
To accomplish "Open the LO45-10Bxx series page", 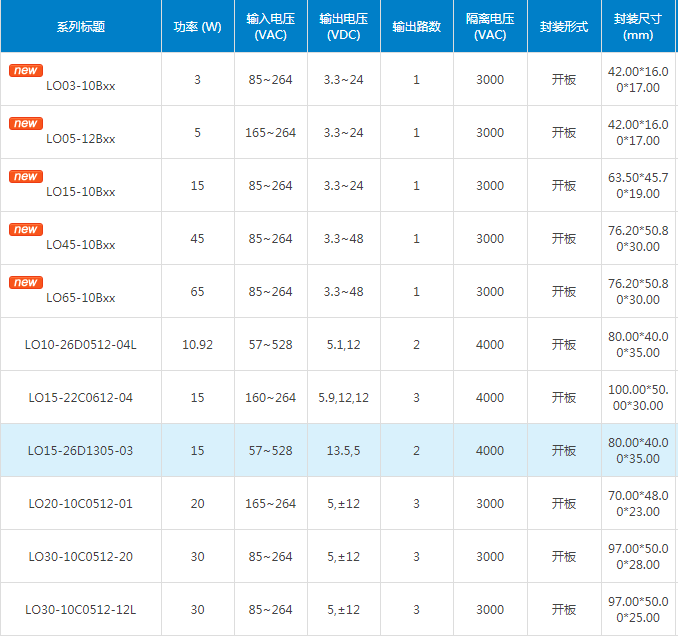I will tap(80, 245).
